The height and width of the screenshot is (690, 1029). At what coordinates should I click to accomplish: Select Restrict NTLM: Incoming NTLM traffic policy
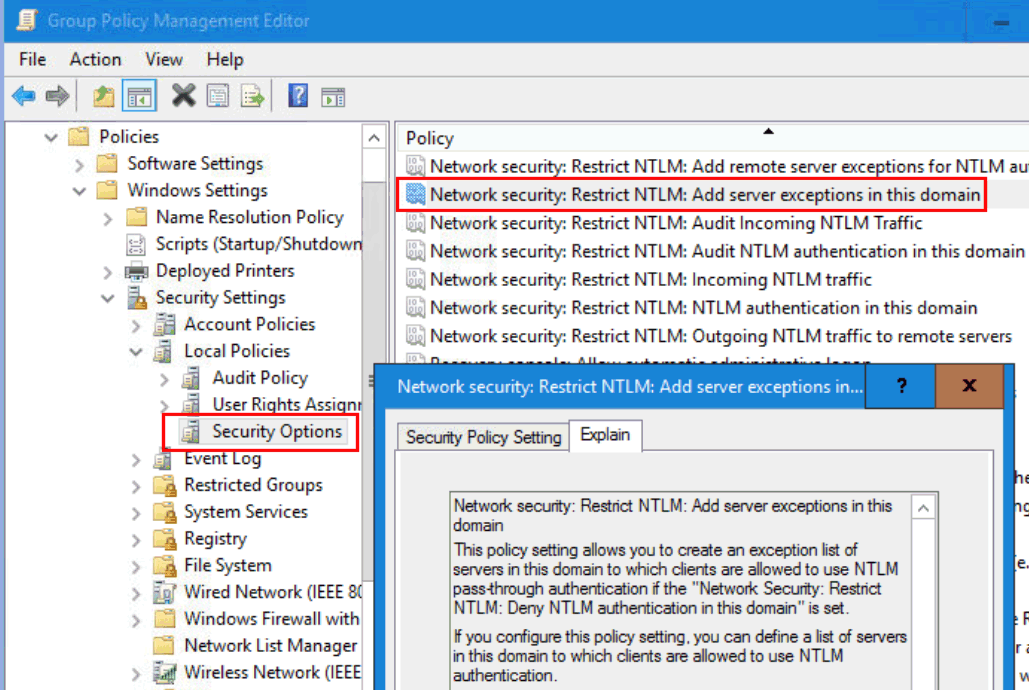[x=650, y=280]
